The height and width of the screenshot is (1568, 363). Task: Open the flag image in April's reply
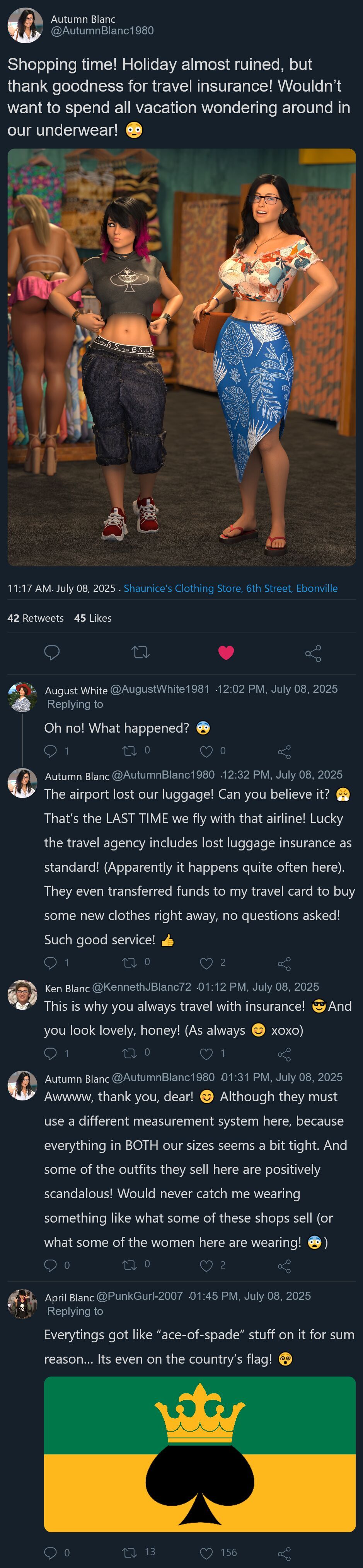click(199, 1453)
